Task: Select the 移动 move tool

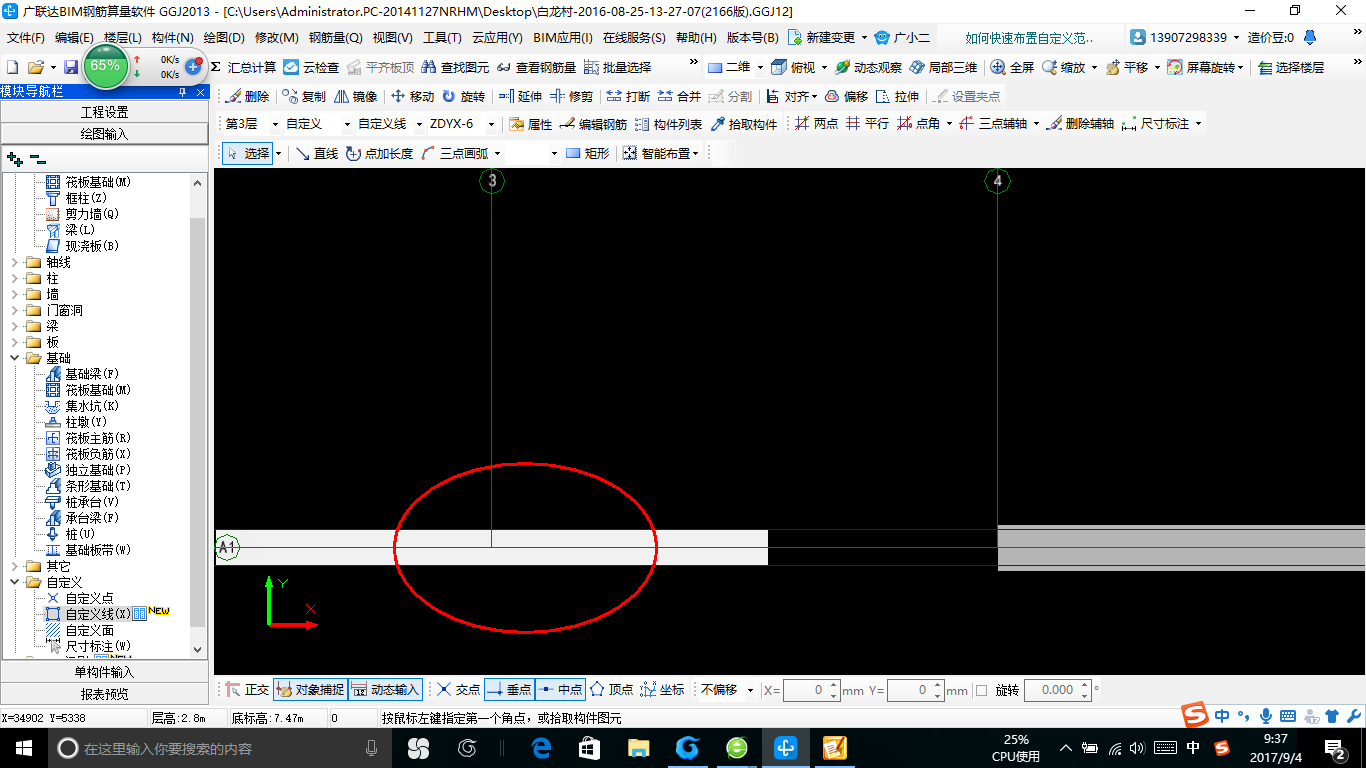Action: [412, 97]
